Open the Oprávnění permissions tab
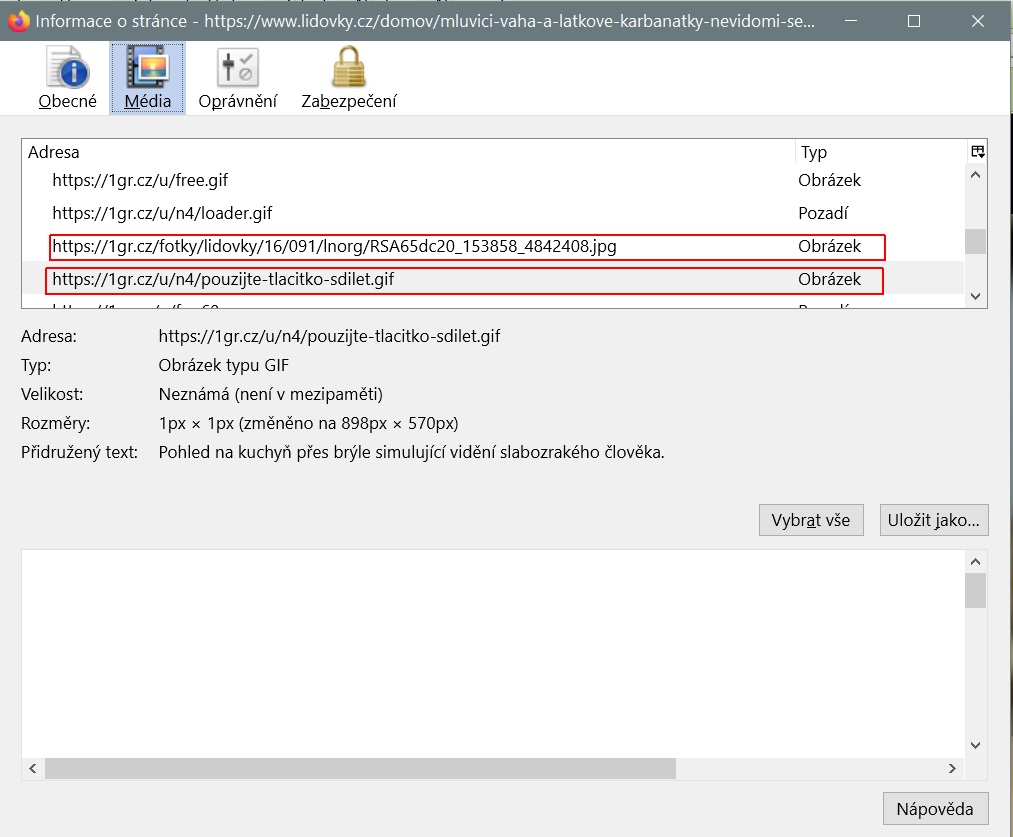The image size is (1013, 837). pos(237,78)
